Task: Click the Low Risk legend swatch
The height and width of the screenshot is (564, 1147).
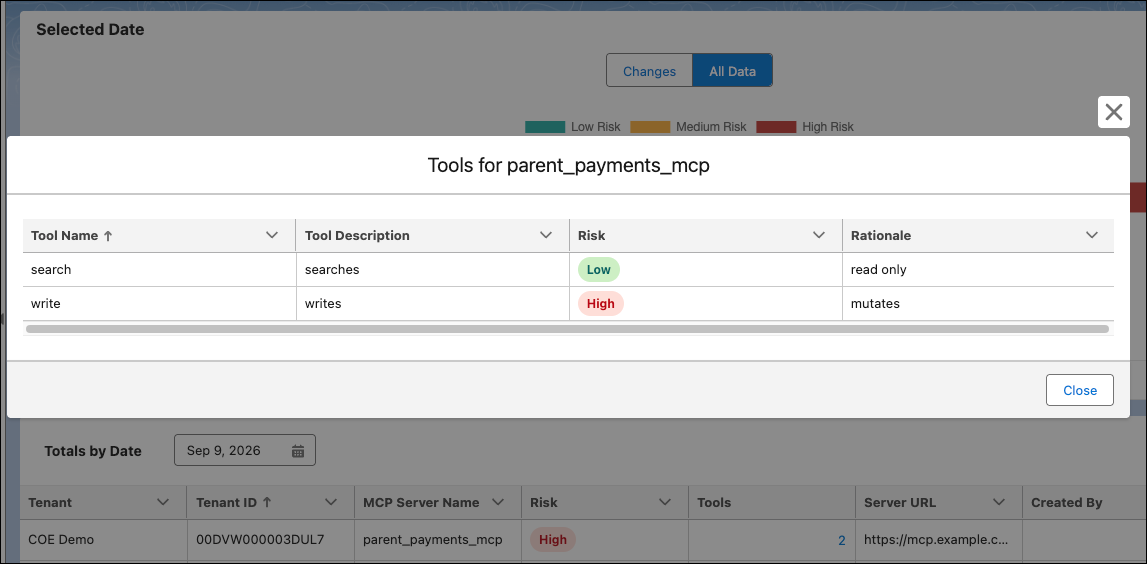Action: [x=545, y=127]
